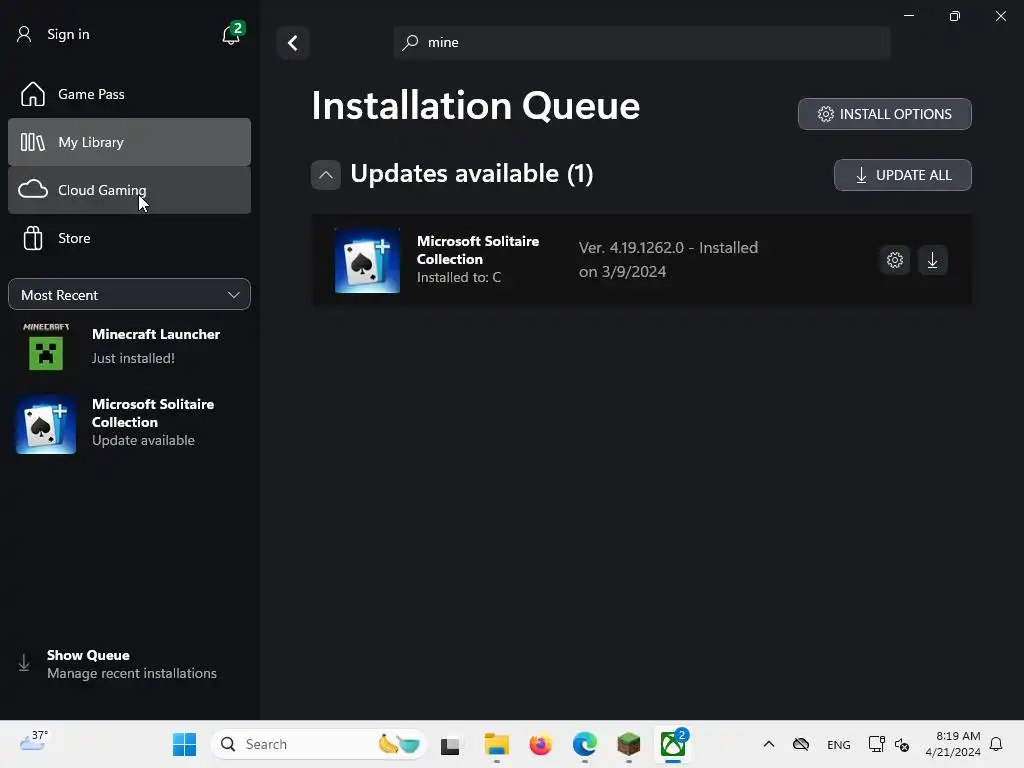Click 'Just installed!' status text

click(133, 359)
